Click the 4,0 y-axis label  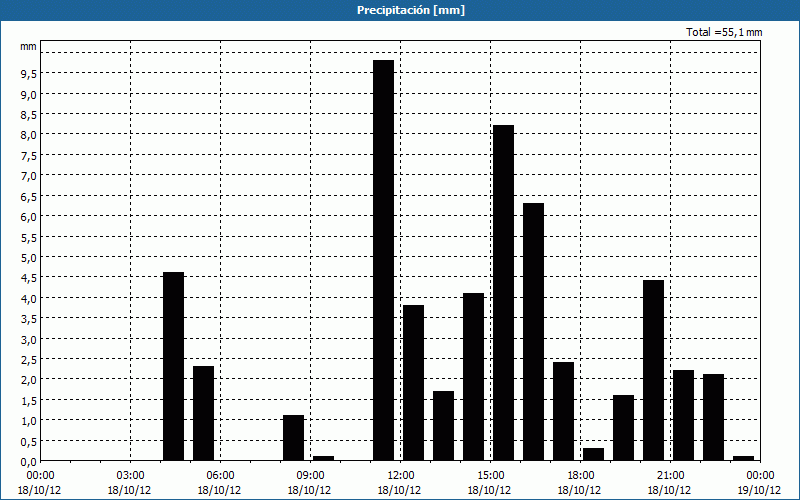coord(29,298)
